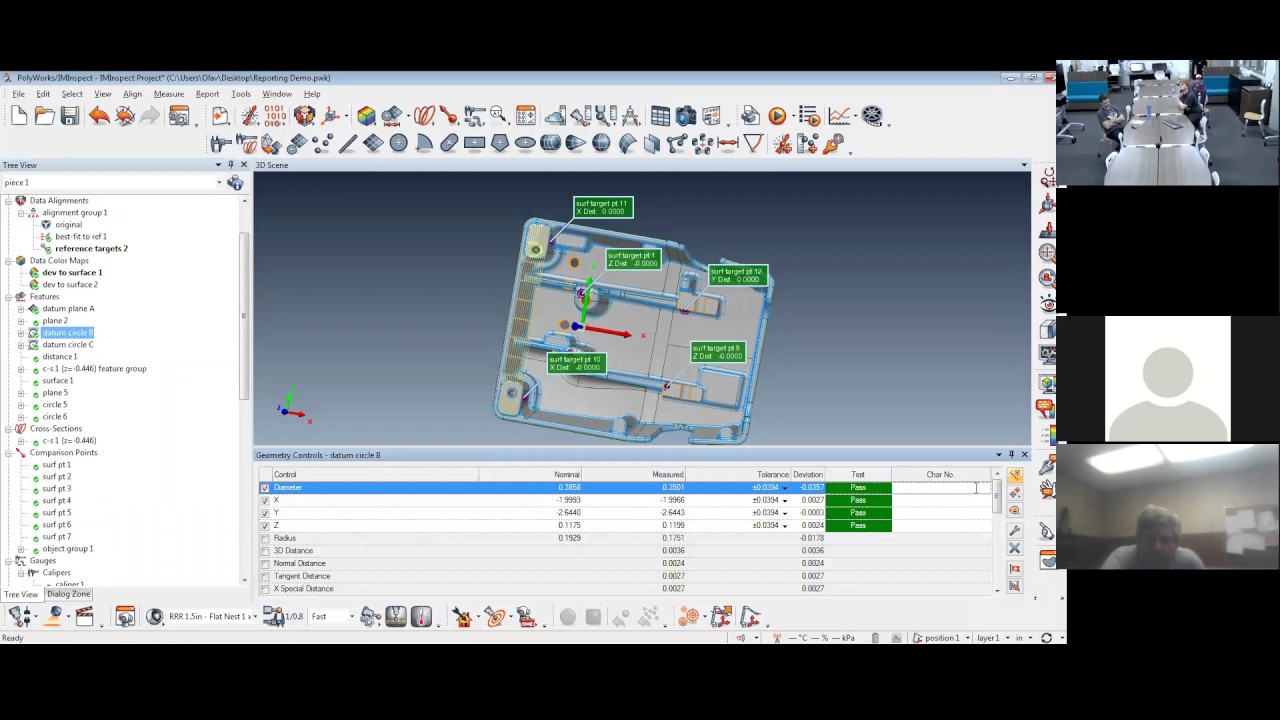
Task: Click the Char No. column header
Action: click(940, 475)
